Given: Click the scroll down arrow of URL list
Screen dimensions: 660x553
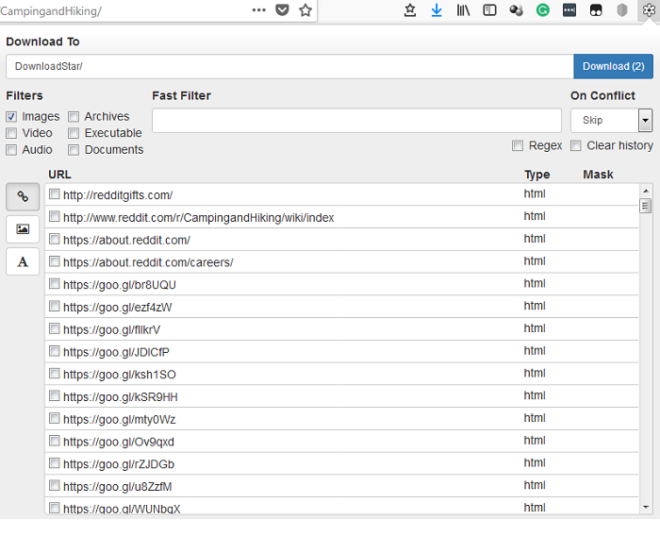Looking at the screenshot, I should [646, 507].
